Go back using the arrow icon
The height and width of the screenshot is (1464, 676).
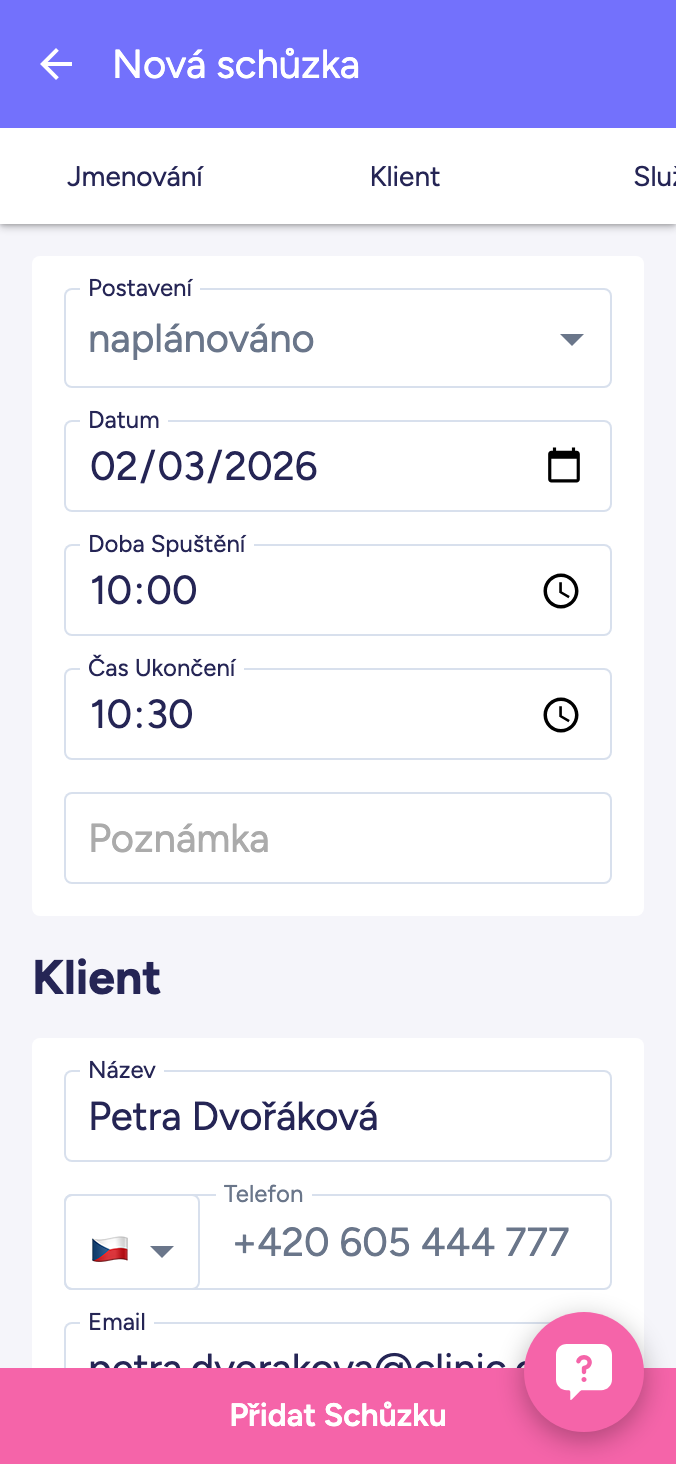(x=56, y=65)
